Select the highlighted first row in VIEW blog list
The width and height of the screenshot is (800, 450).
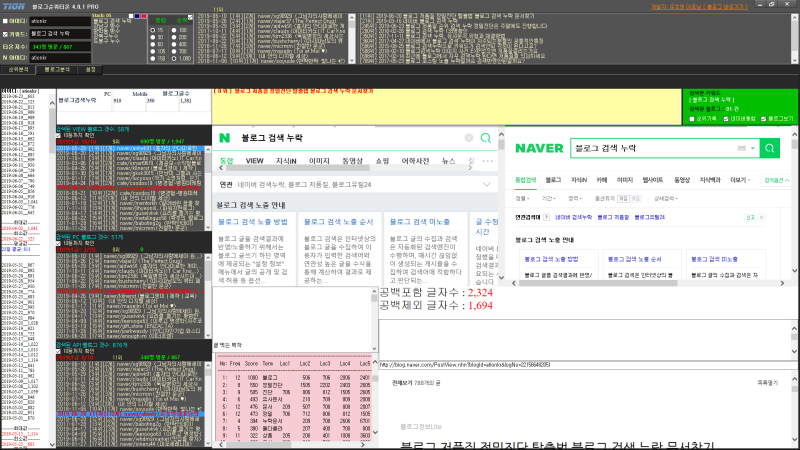130,148
